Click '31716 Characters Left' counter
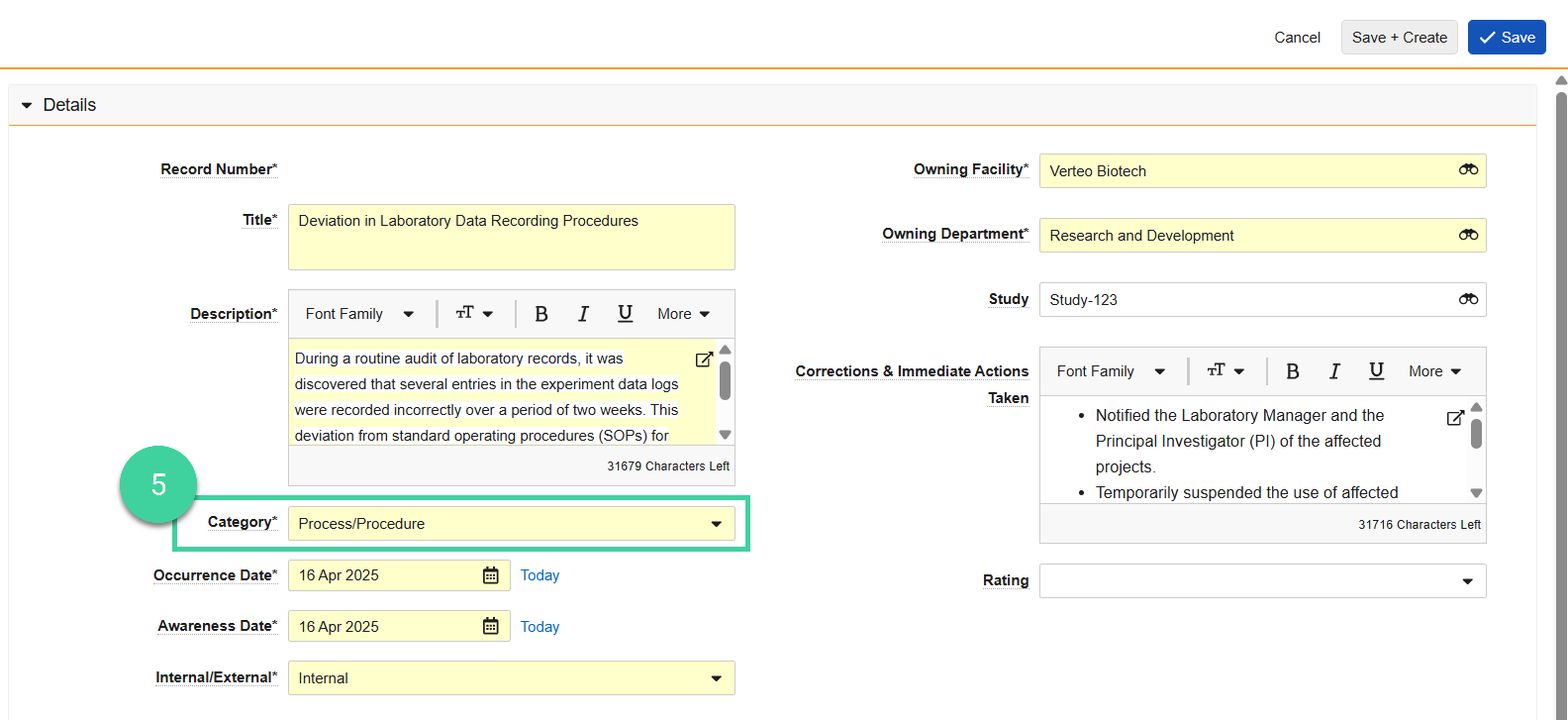 [1420, 525]
